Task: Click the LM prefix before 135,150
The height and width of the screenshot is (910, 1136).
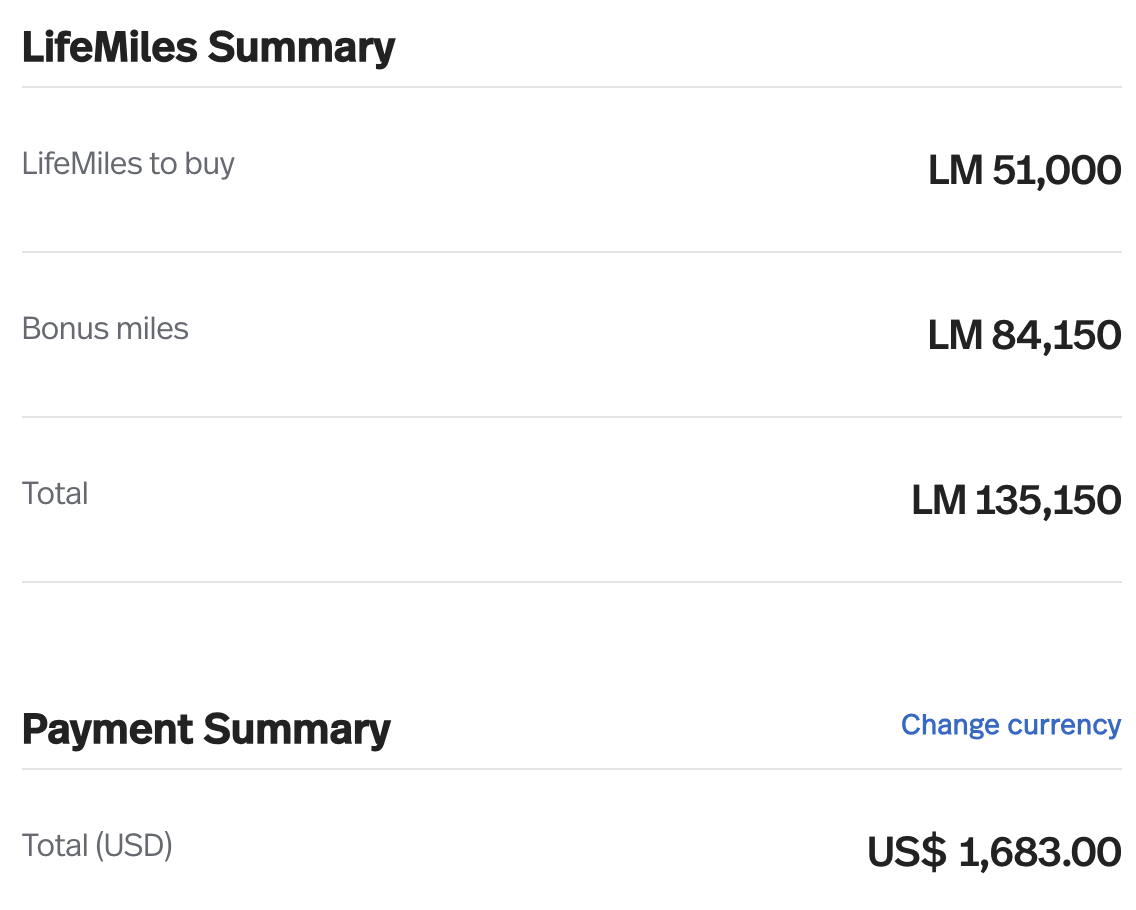Action: (939, 501)
